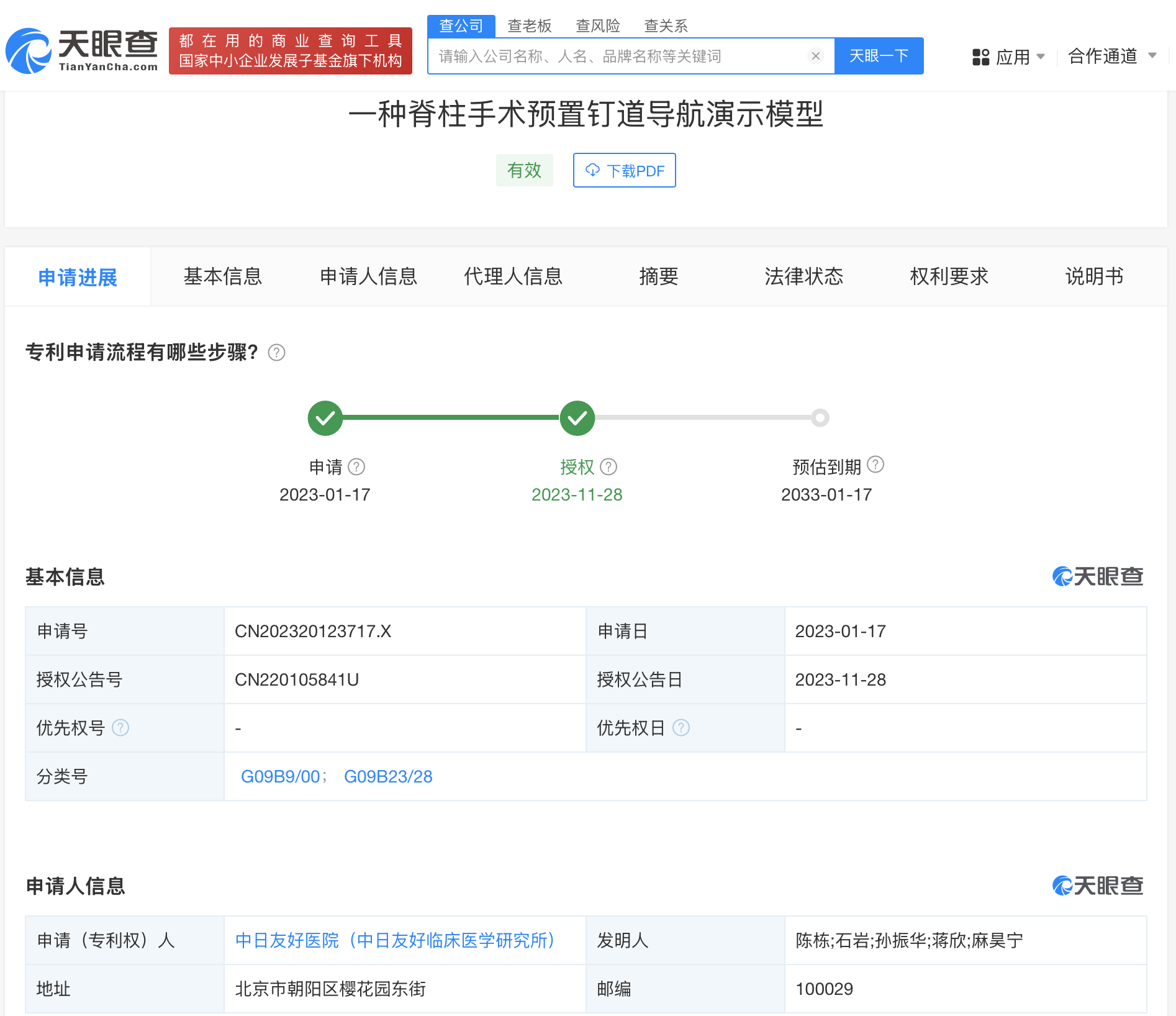The width and height of the screenshot is (1176, 1016).
Task: Click help icon next to 申请 step
Action: click(x=356, y=466)
